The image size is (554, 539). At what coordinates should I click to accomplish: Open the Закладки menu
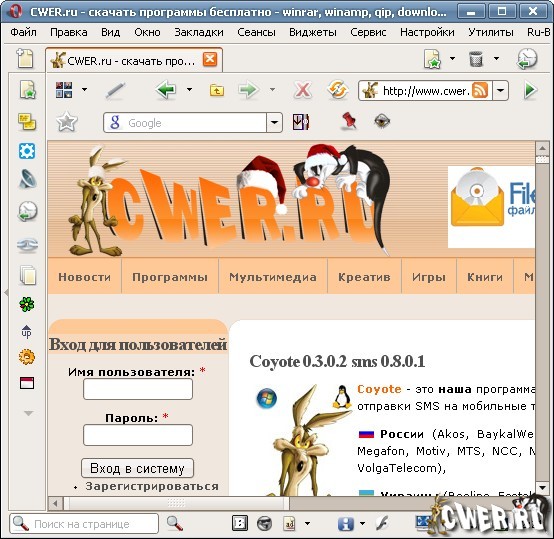click(199, 32)
